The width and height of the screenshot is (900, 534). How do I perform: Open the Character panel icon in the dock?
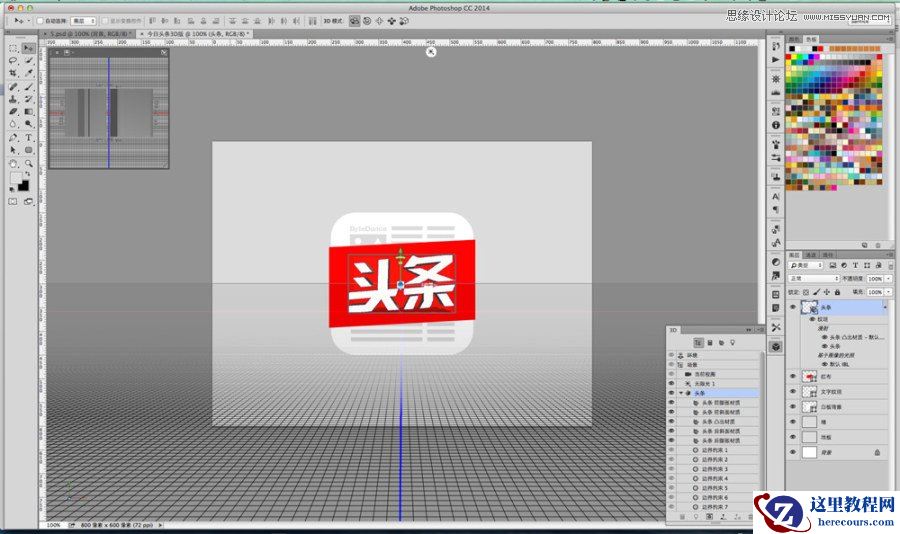tap(776, 196)
